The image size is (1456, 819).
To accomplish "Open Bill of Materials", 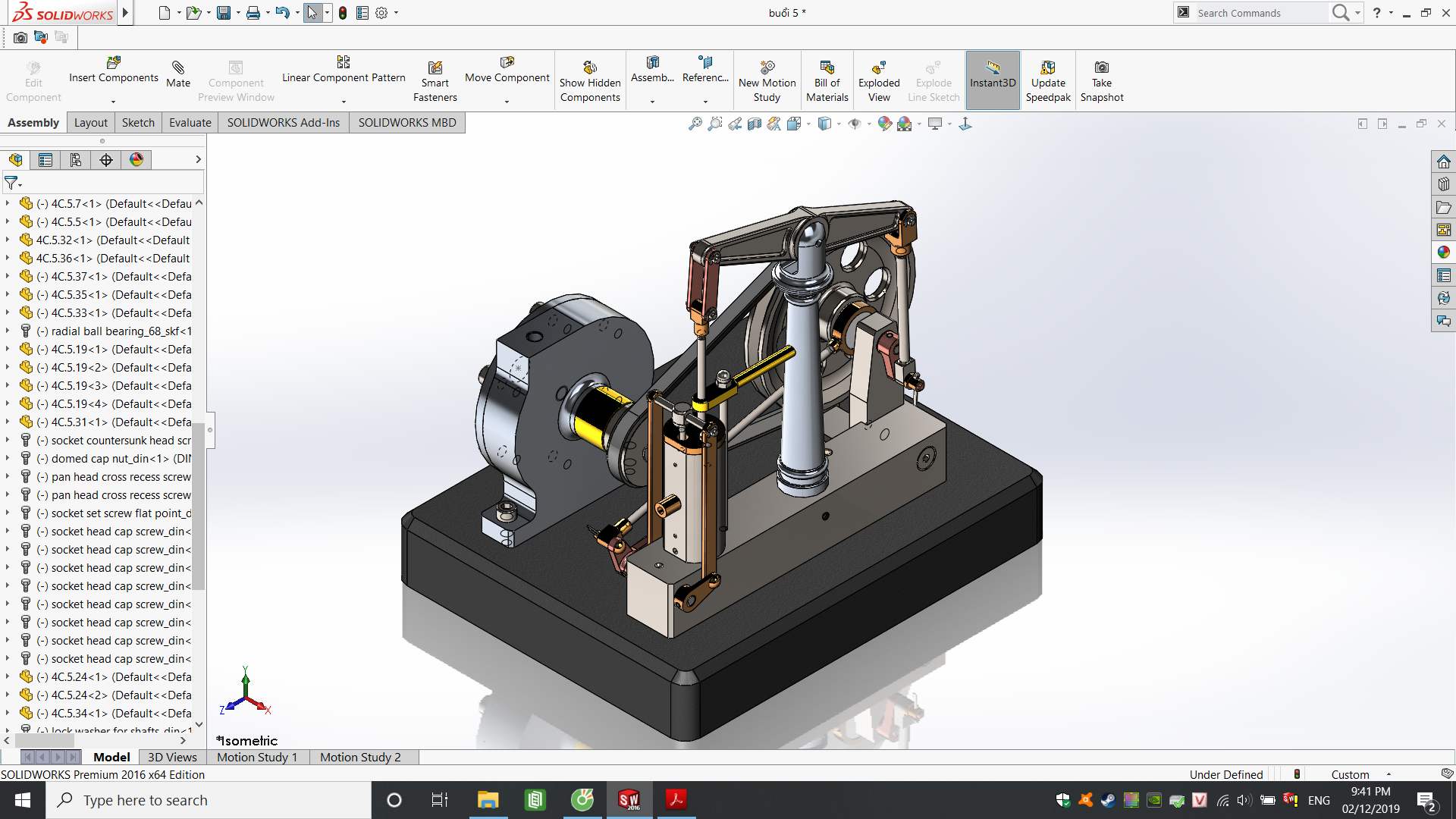I will 827,81.
